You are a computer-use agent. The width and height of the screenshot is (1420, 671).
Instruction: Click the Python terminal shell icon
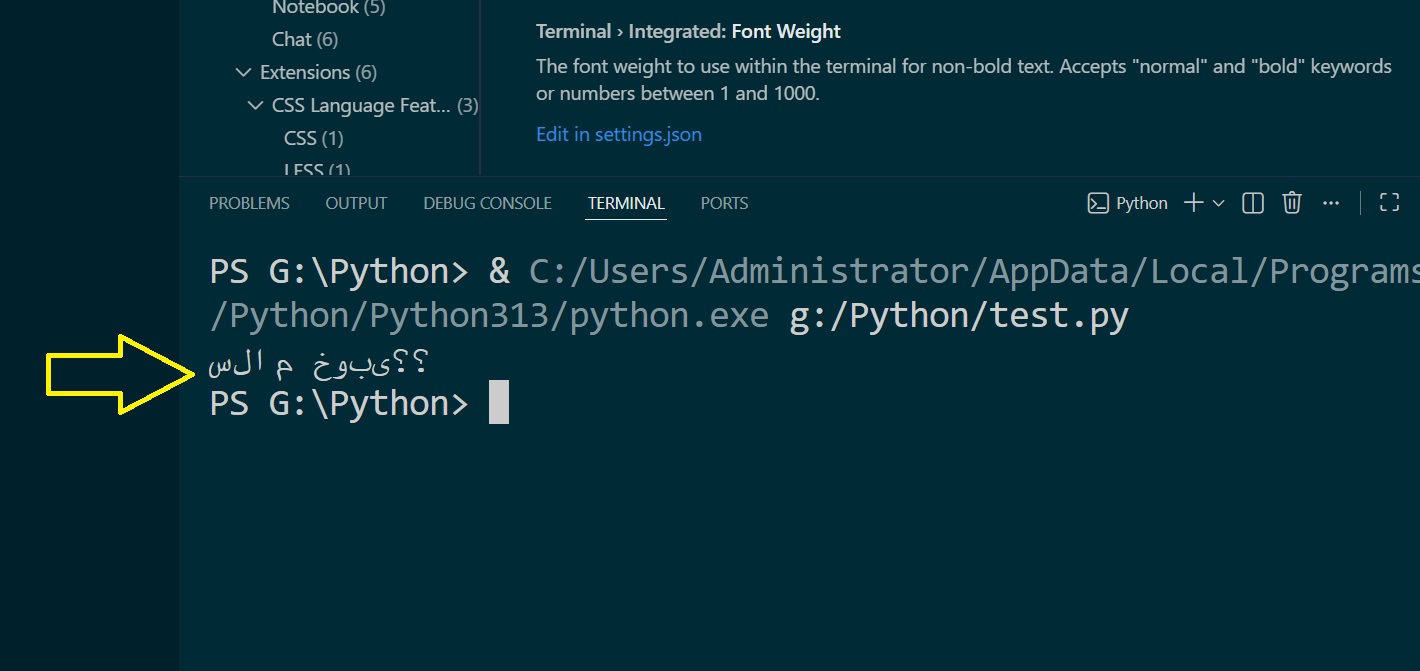point(1098,203)
